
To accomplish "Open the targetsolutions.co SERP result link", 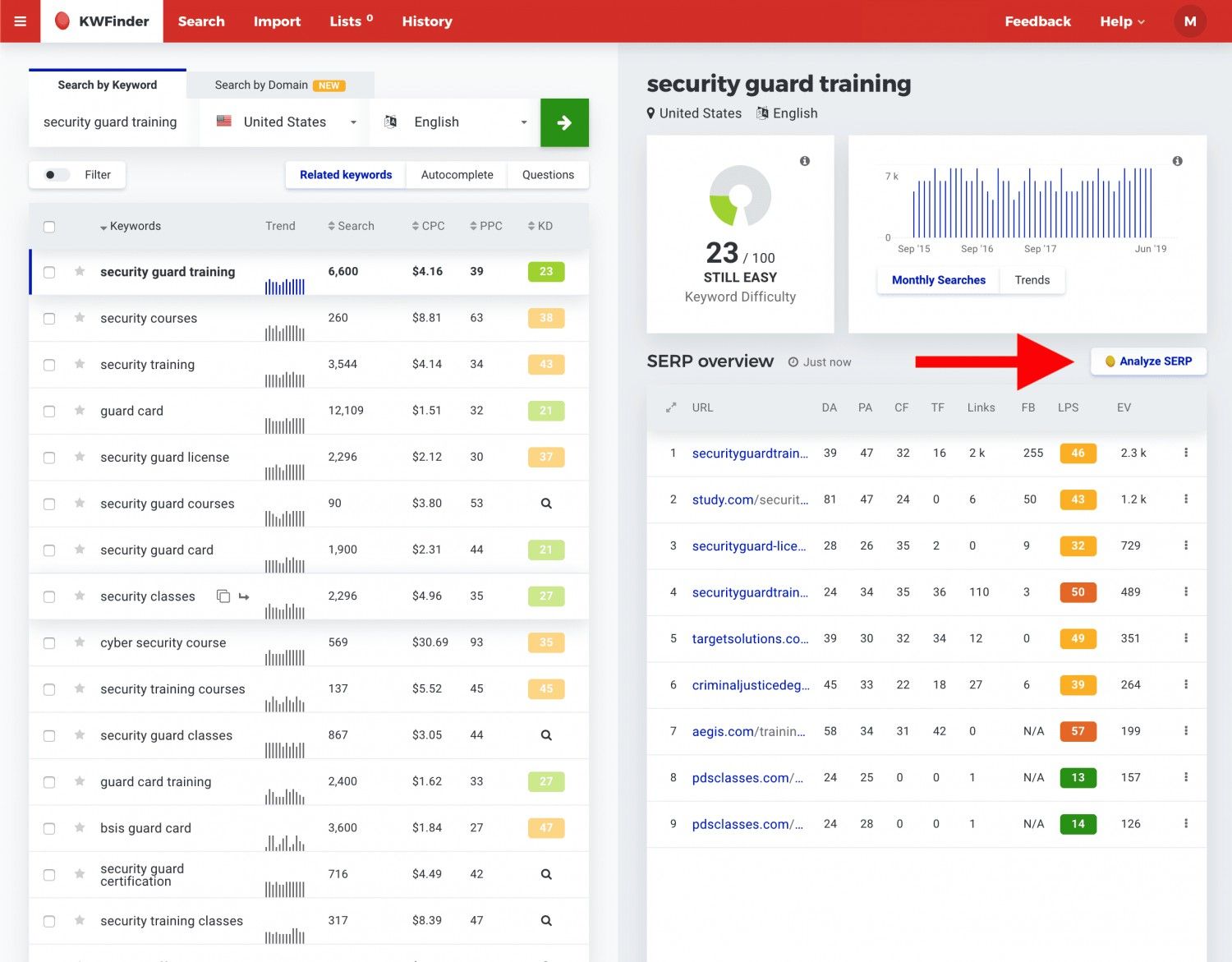I will tap(750, 638).
